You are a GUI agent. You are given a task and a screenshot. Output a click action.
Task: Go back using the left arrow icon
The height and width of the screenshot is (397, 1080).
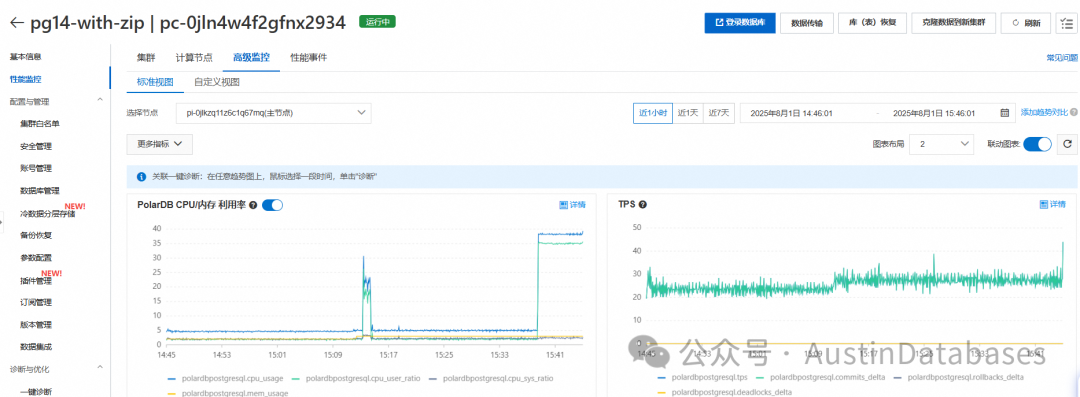(x=17, y=23)
